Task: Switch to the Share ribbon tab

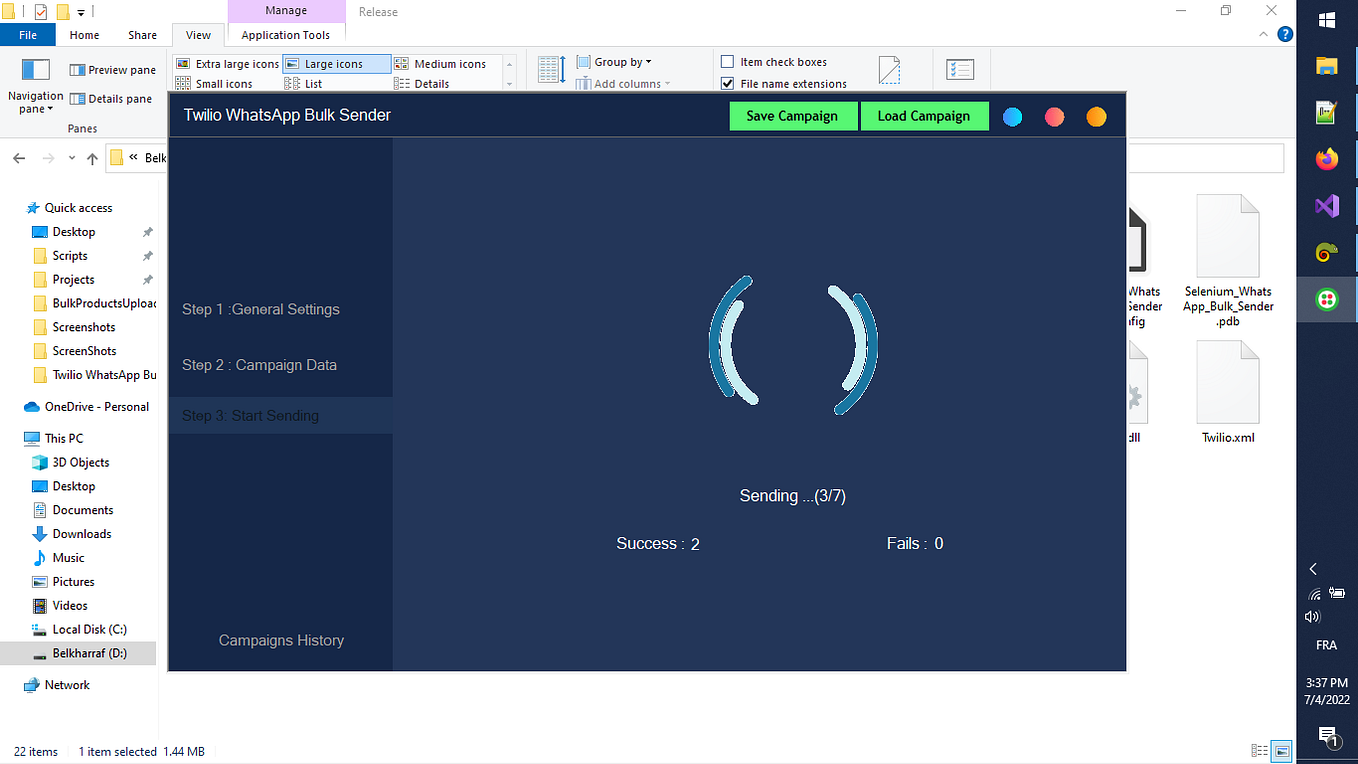Action: click(x=142, y=35)
